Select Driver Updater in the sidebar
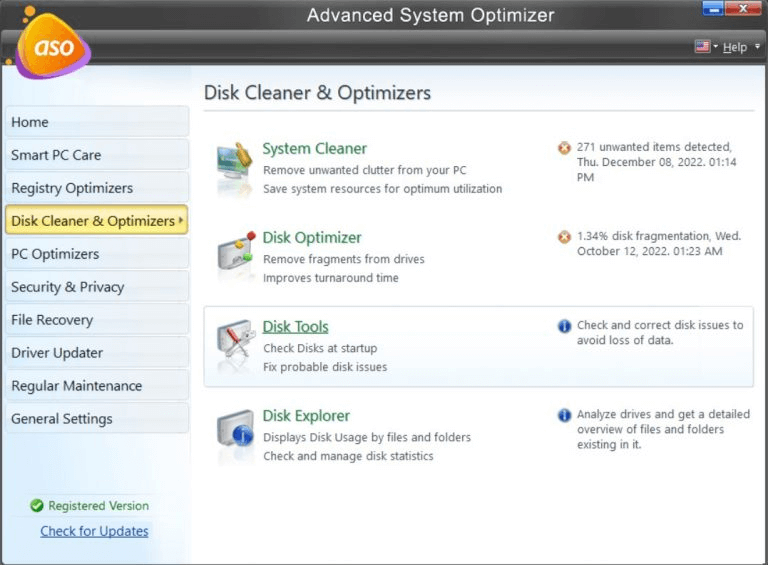Viewport: 768px width, 565px height. (96, 353)
